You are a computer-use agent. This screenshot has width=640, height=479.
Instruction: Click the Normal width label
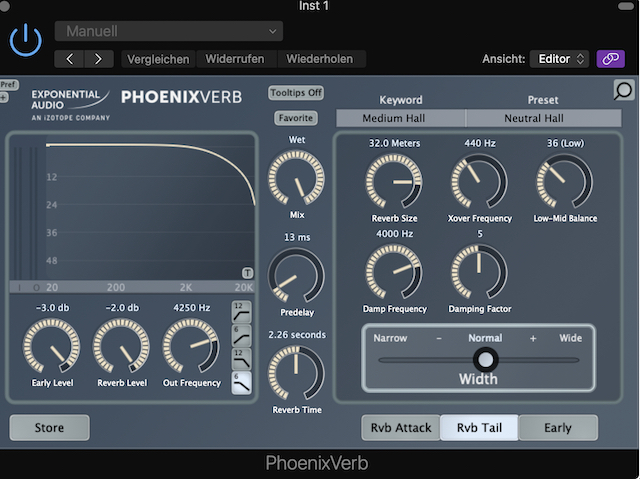click(x=485, y=338)
